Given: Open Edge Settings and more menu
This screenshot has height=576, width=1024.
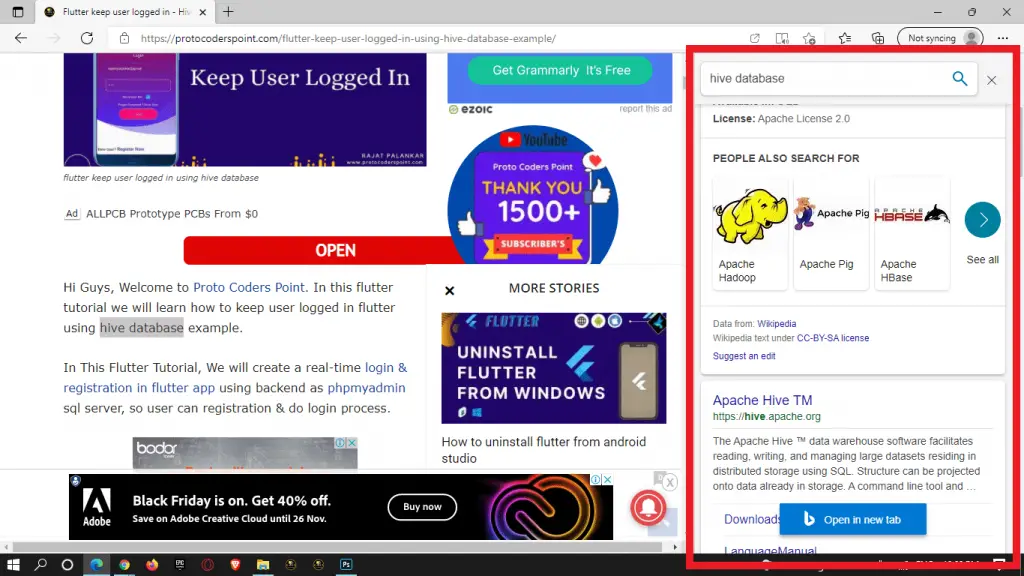Looking at the screenshot, I should pyautogui.click(x=1003, y=38).
